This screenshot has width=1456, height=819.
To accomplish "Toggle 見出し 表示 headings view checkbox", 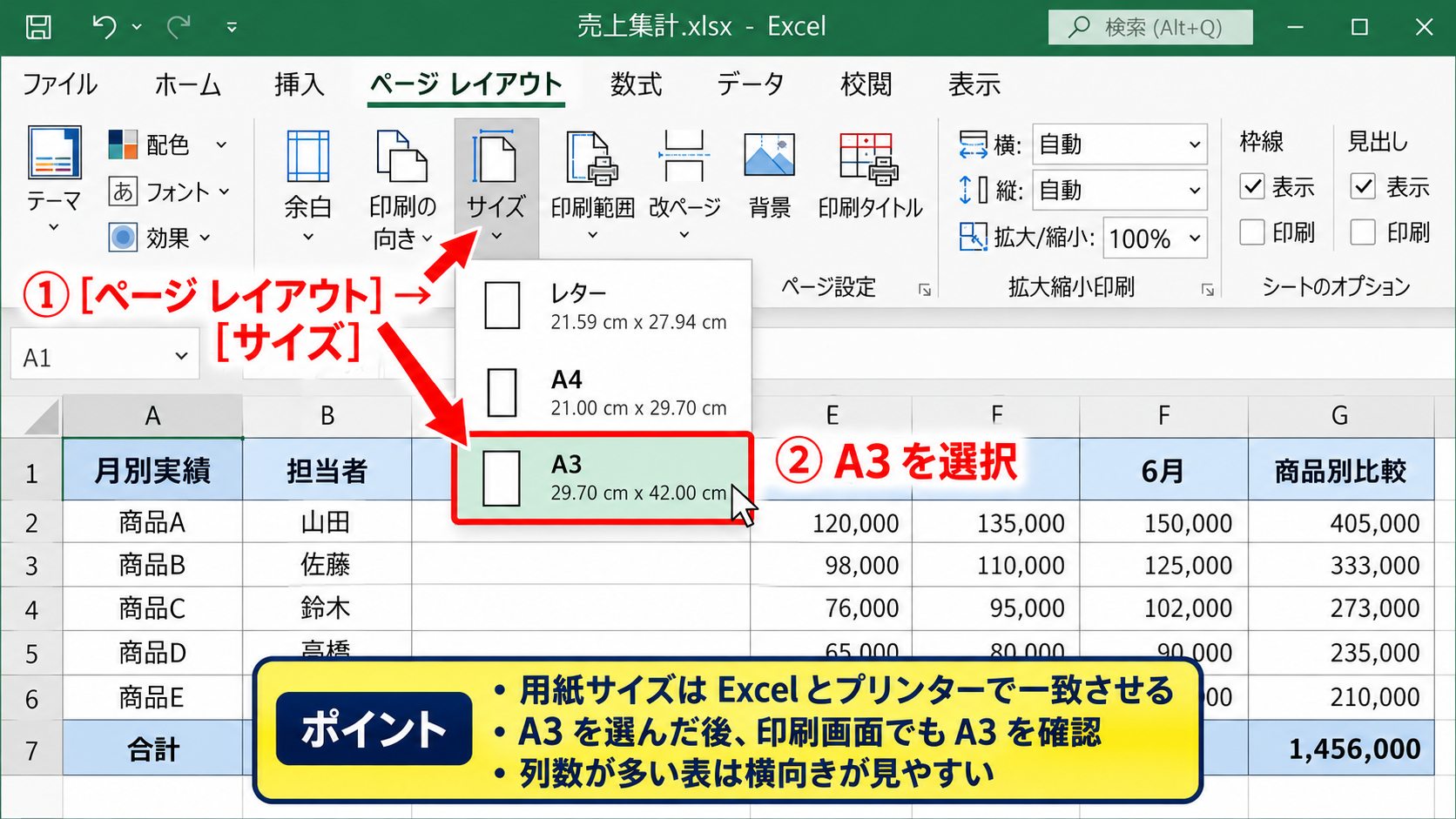I will pyautogui.click(x=1363, y=186).
